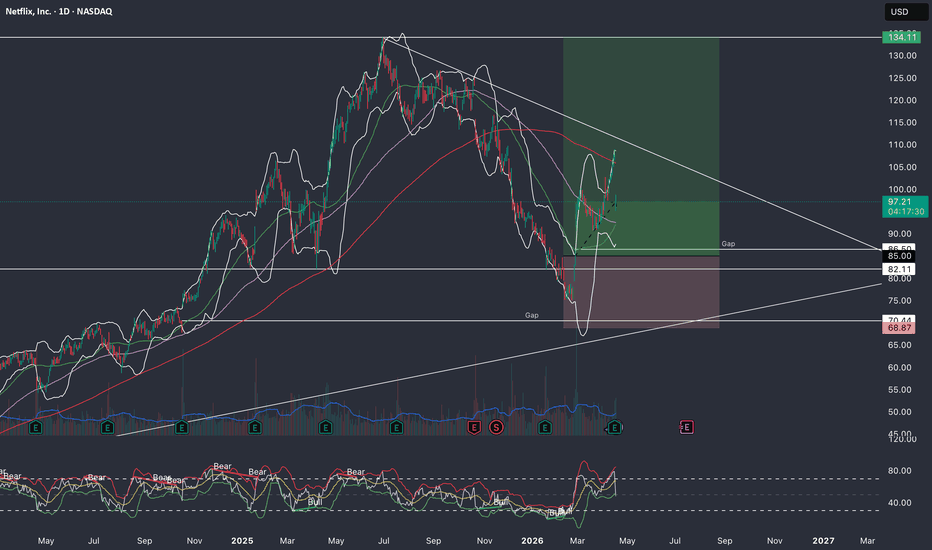The image size is (932, 550).
Task: Click the earnings E marker just after 2026 label
Action: 545,427
